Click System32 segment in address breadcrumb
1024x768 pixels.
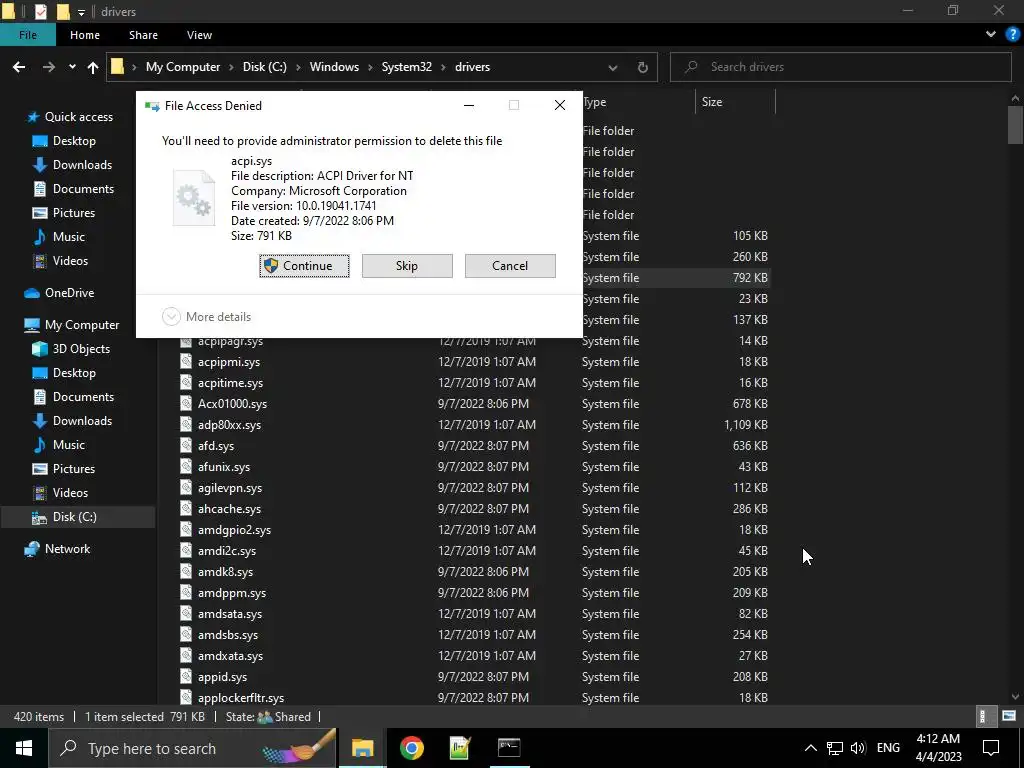(x=407, y=67)
